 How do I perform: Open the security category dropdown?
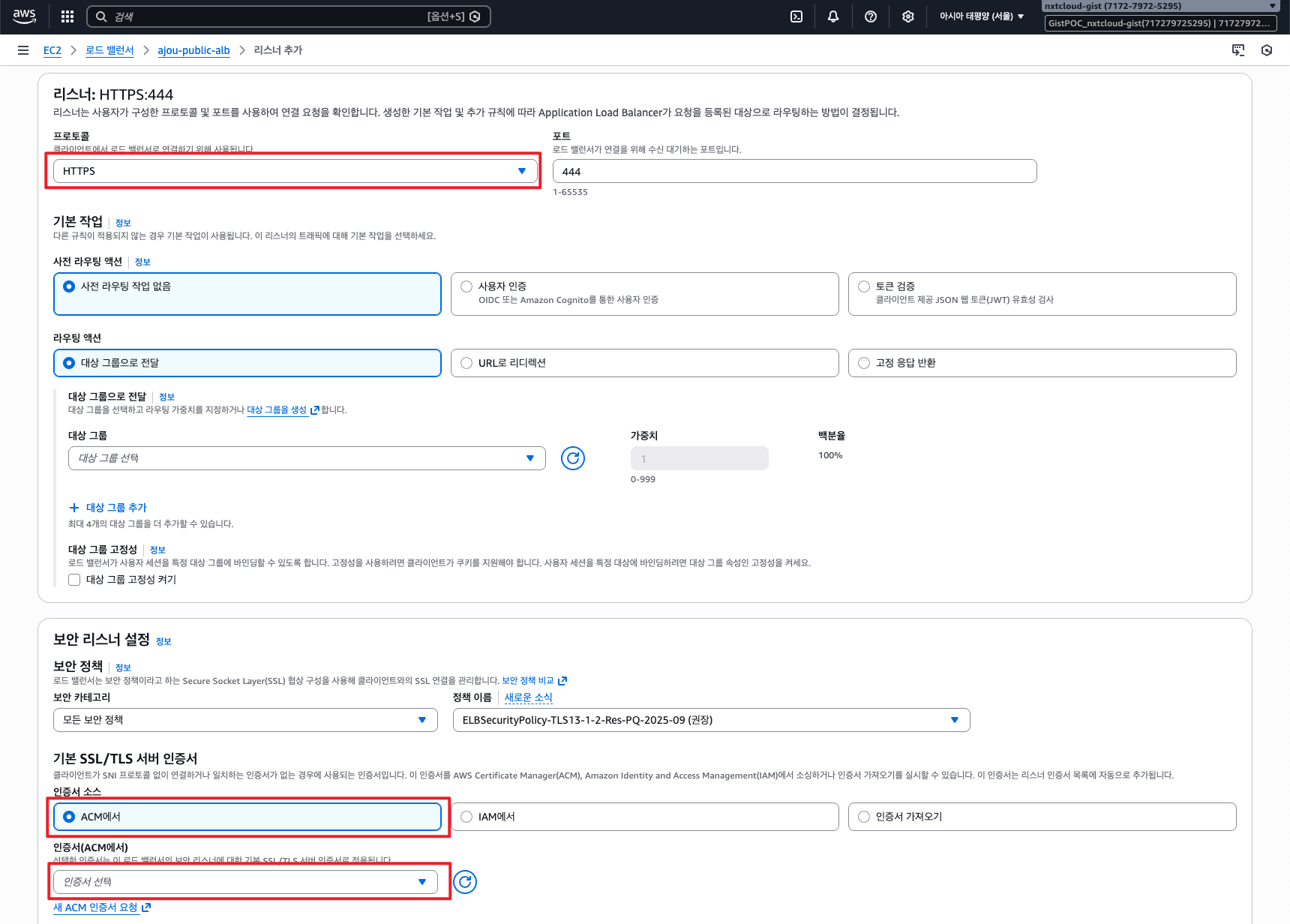click(245, 720)
